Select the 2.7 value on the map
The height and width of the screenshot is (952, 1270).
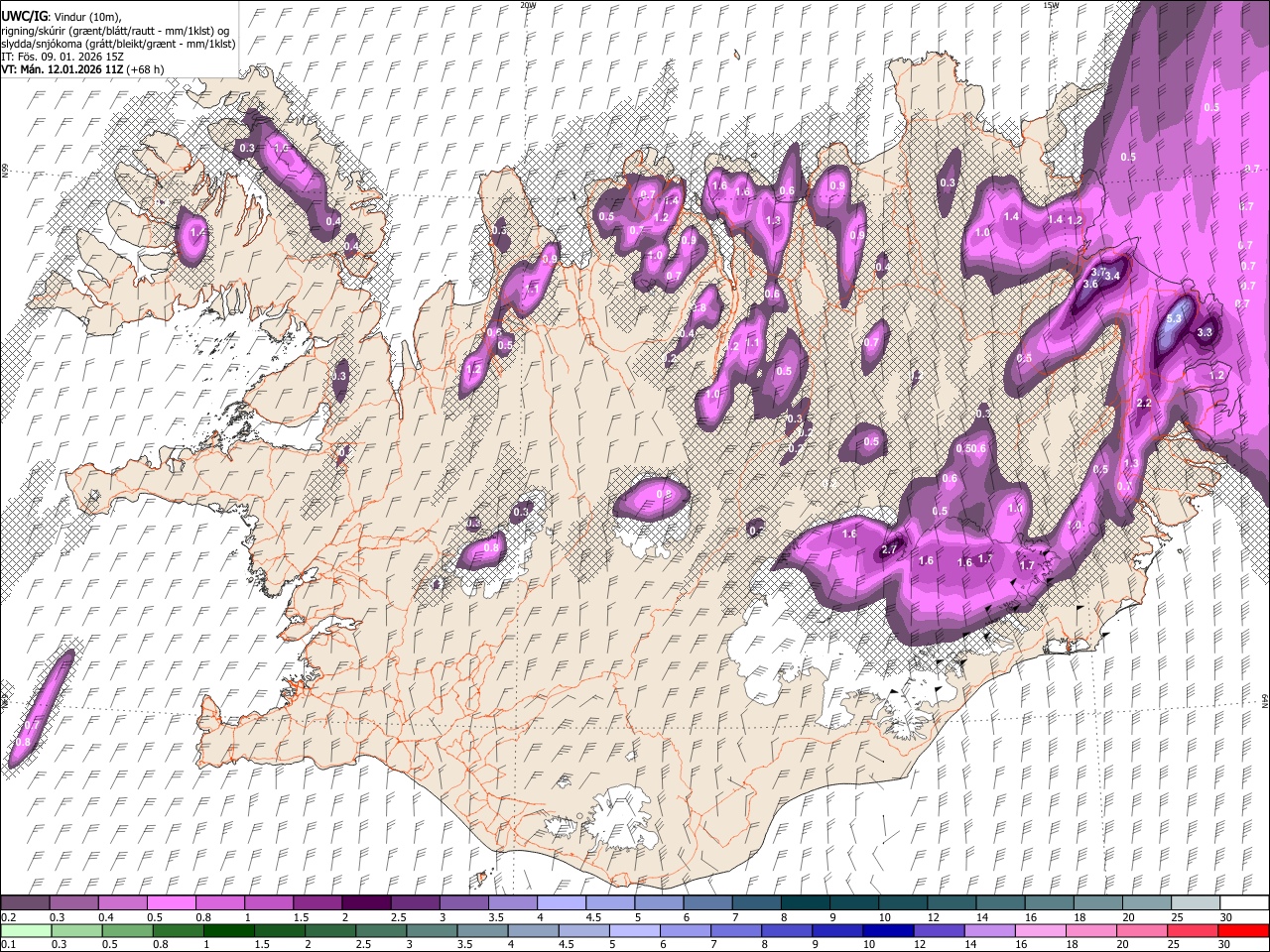click(x=889, y=548)
